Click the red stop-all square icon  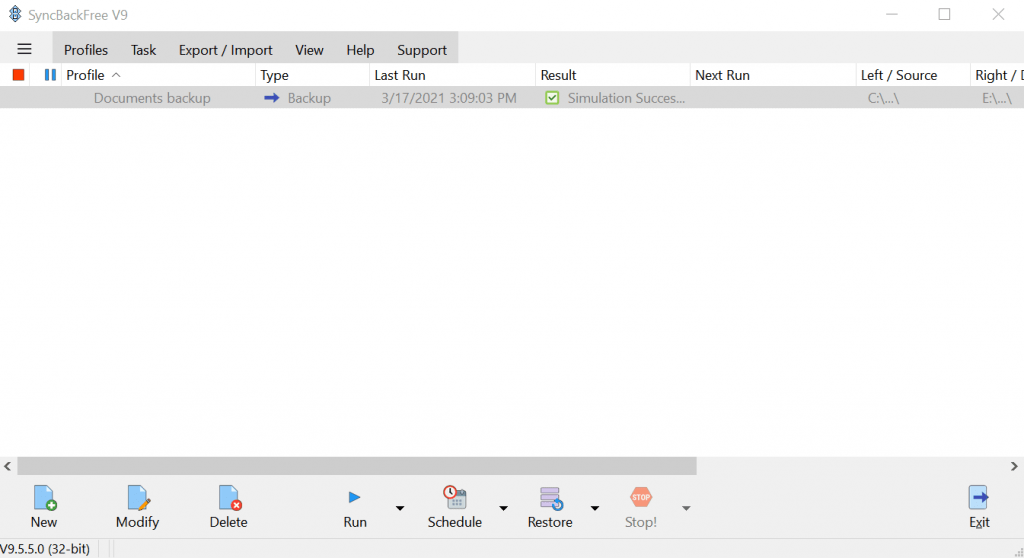[x=18, y=75]
